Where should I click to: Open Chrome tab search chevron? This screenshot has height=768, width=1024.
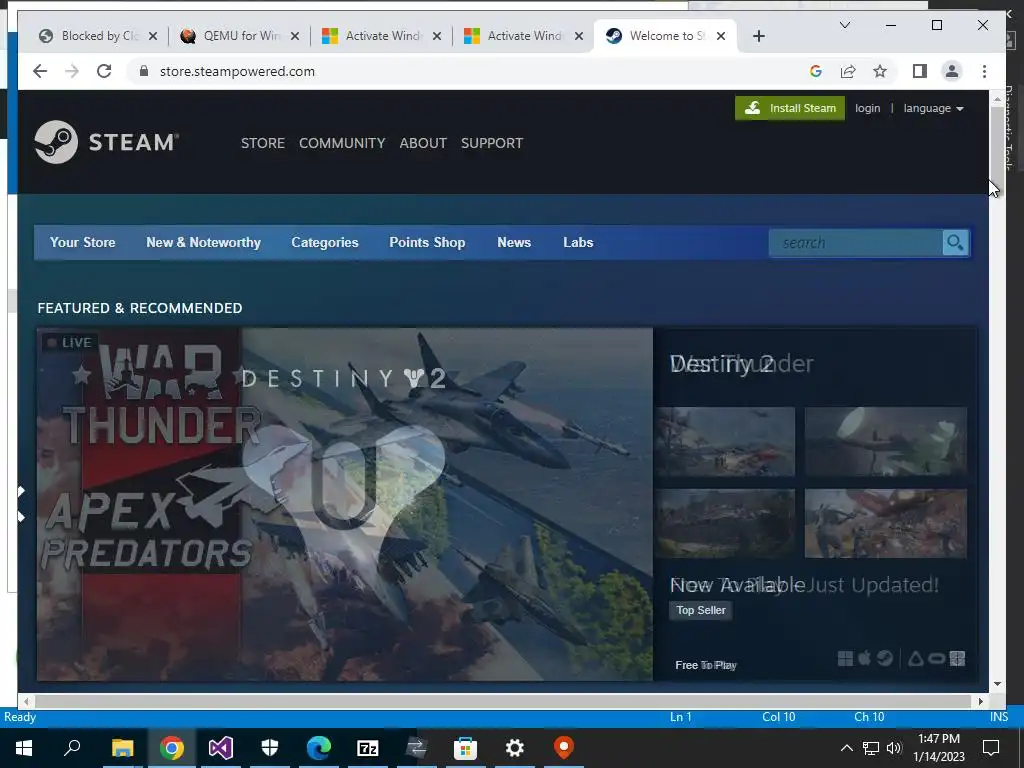844,25
